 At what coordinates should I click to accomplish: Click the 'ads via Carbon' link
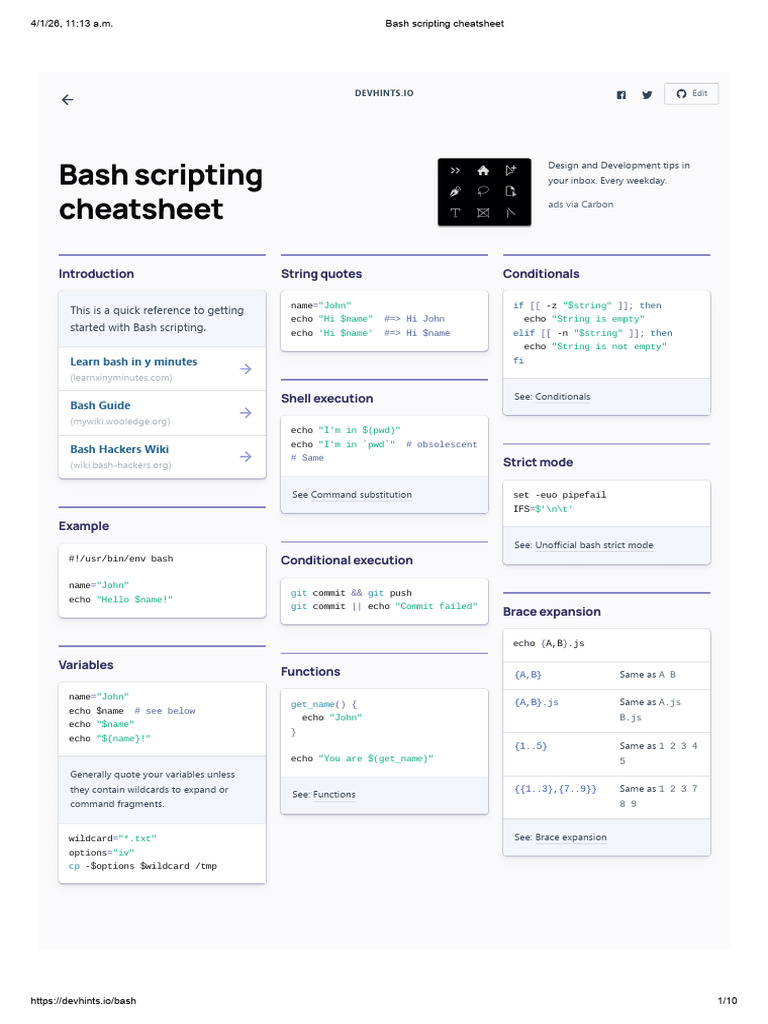(581, 204)
